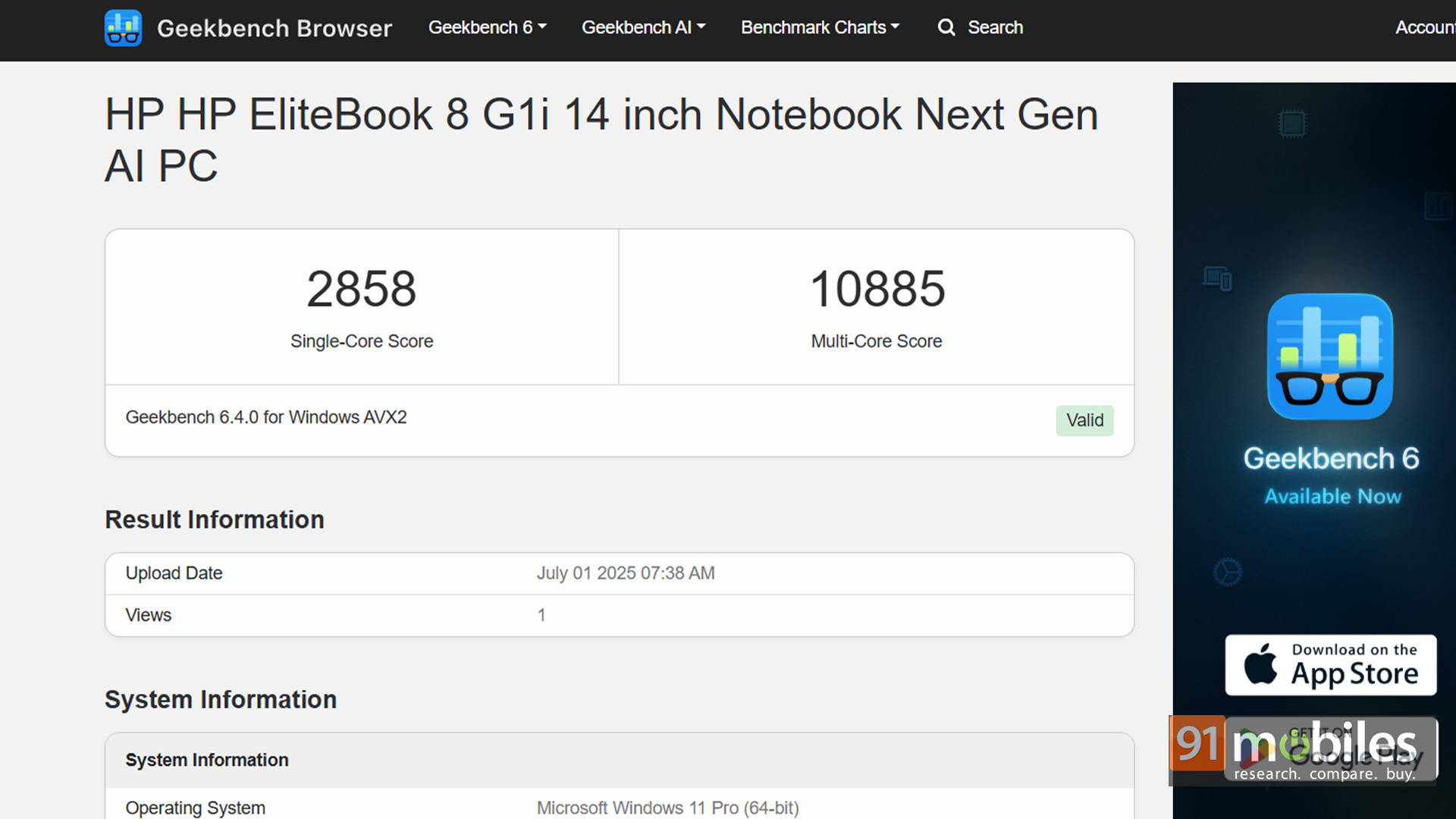Click the Geekbench glasses logo icon
Screen dimensions: 1456x819
(x=123, y=28)
